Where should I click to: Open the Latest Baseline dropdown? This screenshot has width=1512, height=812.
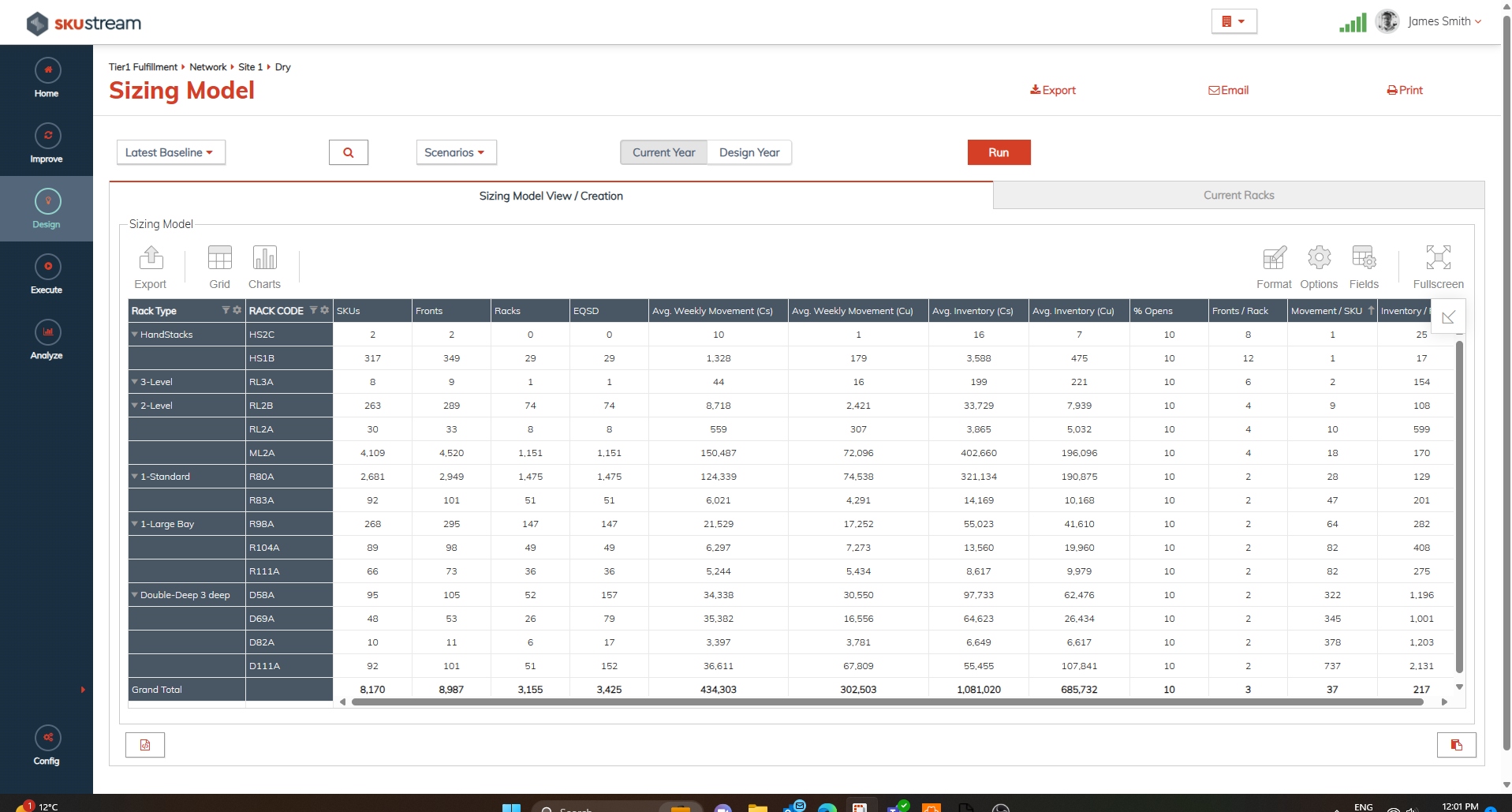click(x=170, y=152)
